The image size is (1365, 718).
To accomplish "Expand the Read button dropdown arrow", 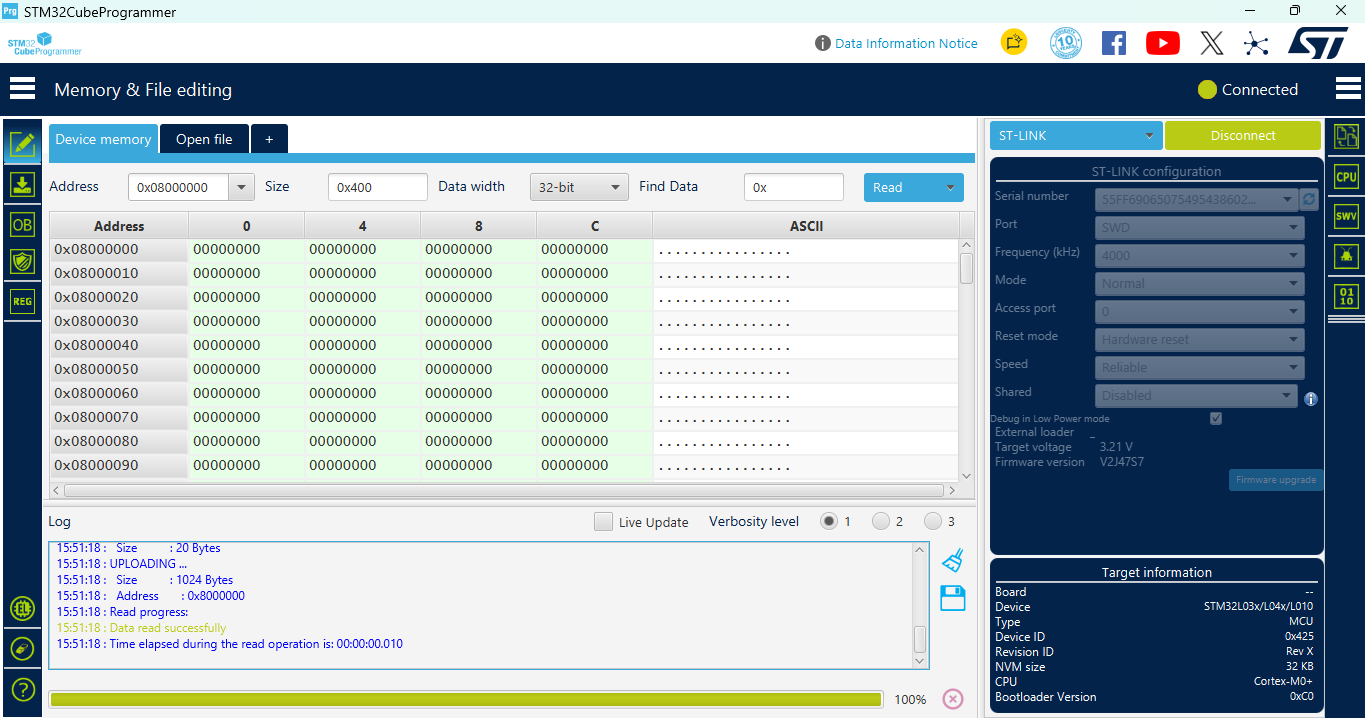I will [949, 187].
